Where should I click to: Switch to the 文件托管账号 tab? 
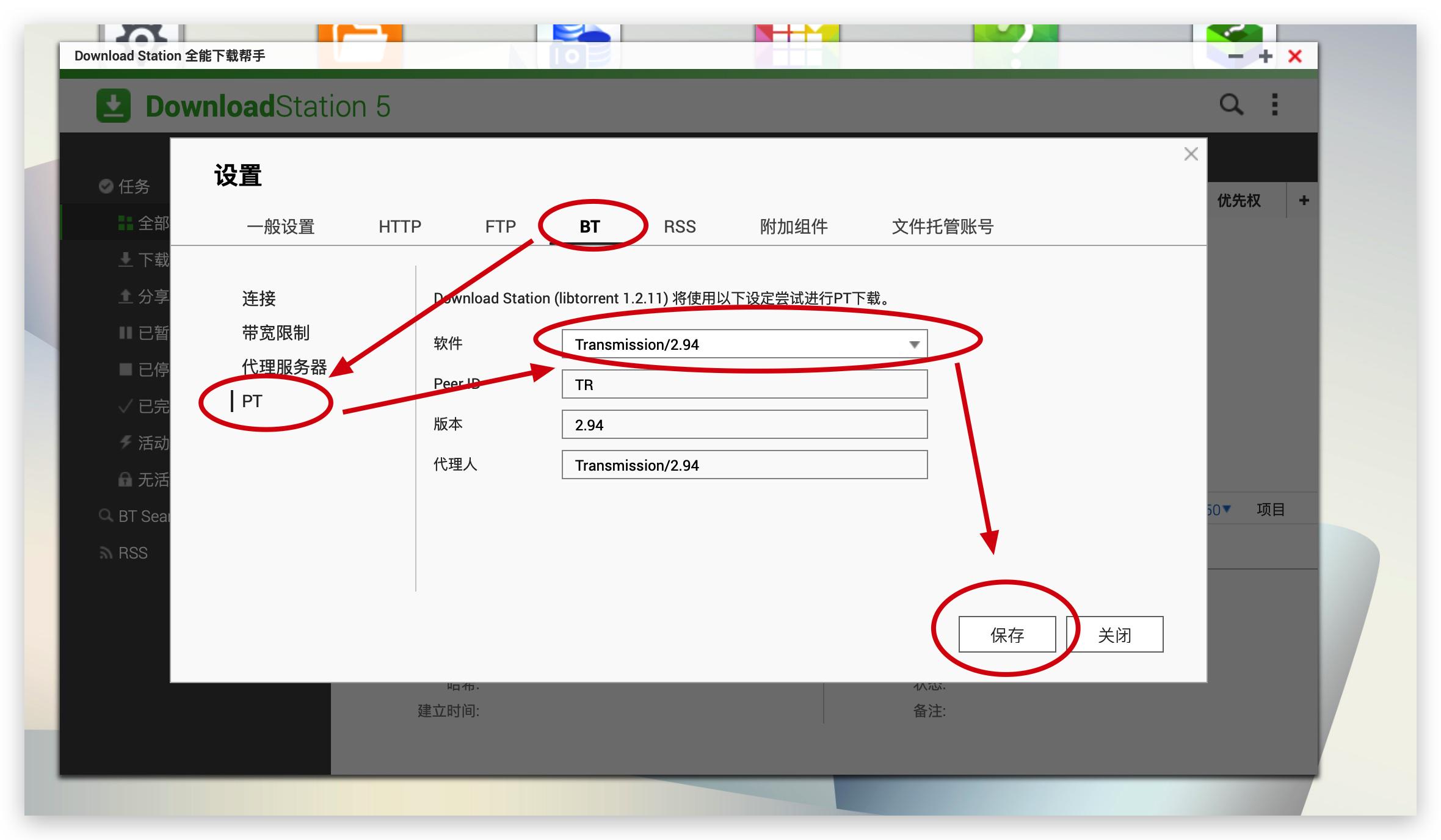pyautogui.click(x=943, y=226)
